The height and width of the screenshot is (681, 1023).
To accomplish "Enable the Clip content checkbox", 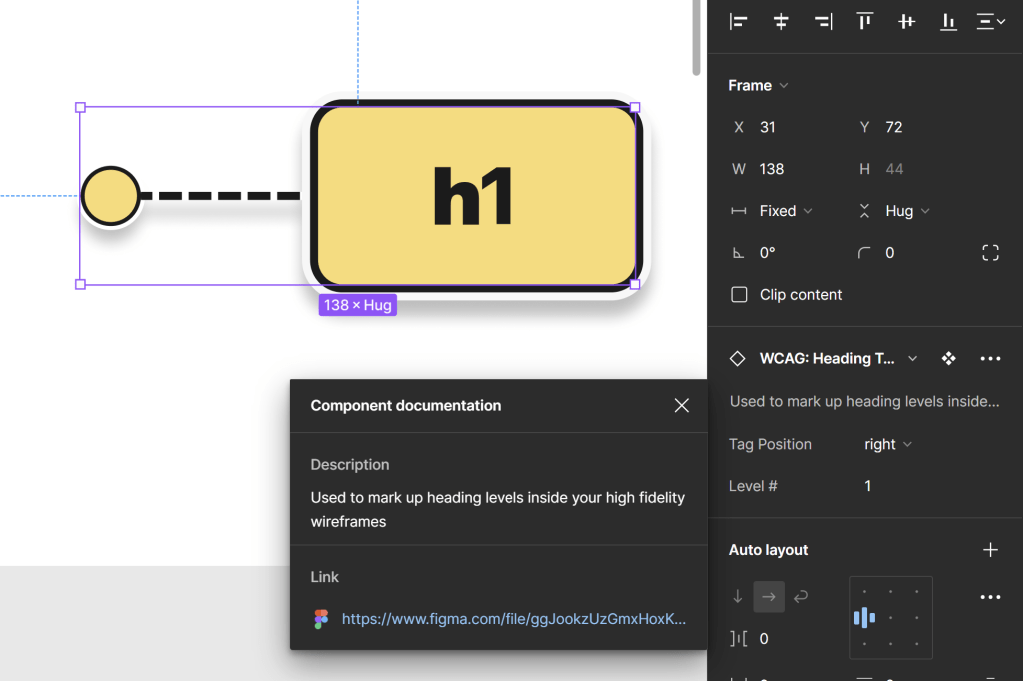I will (740, 295).
